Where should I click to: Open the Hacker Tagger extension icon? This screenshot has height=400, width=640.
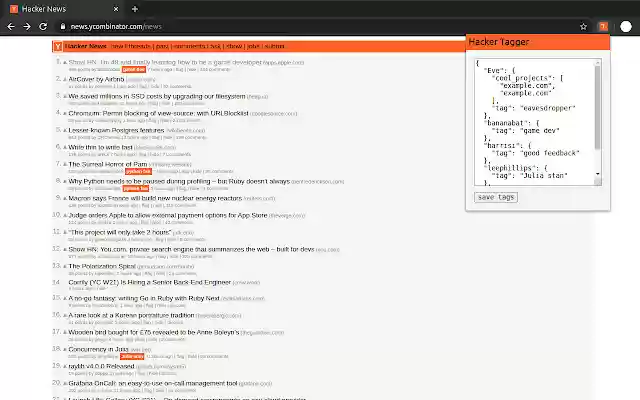[603, 27]
